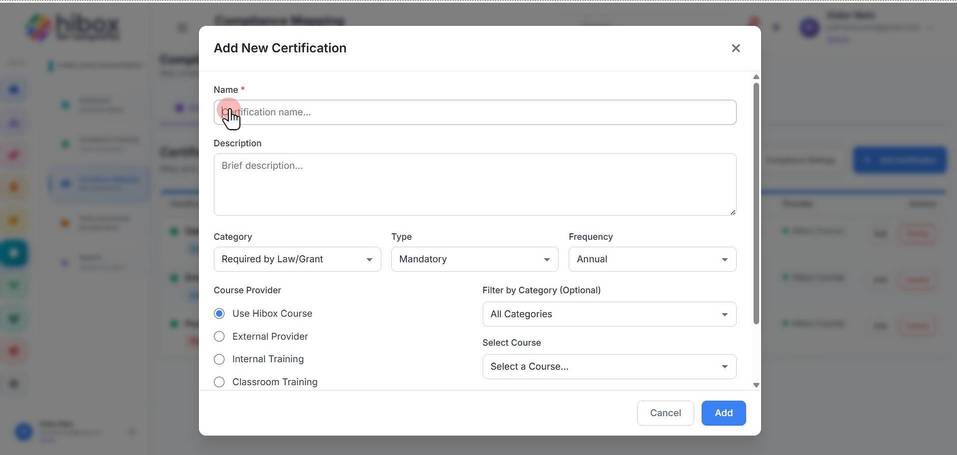Viewport: 957px width, 455px height.
Task: Open the Filter by Category dropdown
Action: coord(609,314)
